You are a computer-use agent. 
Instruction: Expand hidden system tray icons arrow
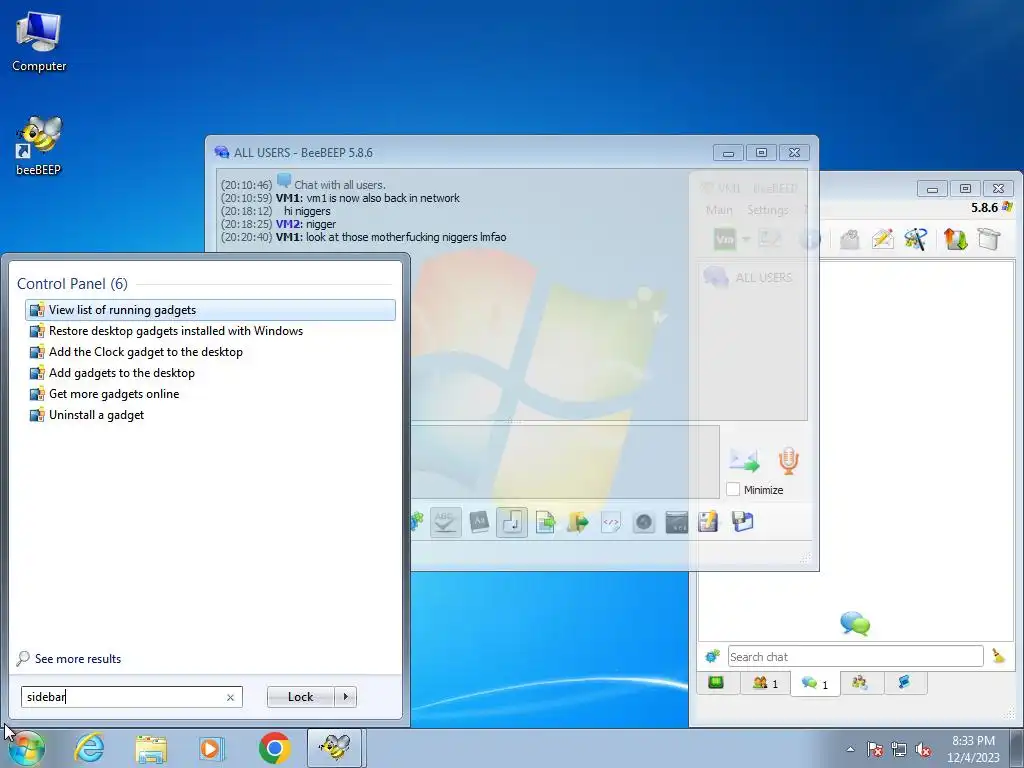tap(850, 749)
